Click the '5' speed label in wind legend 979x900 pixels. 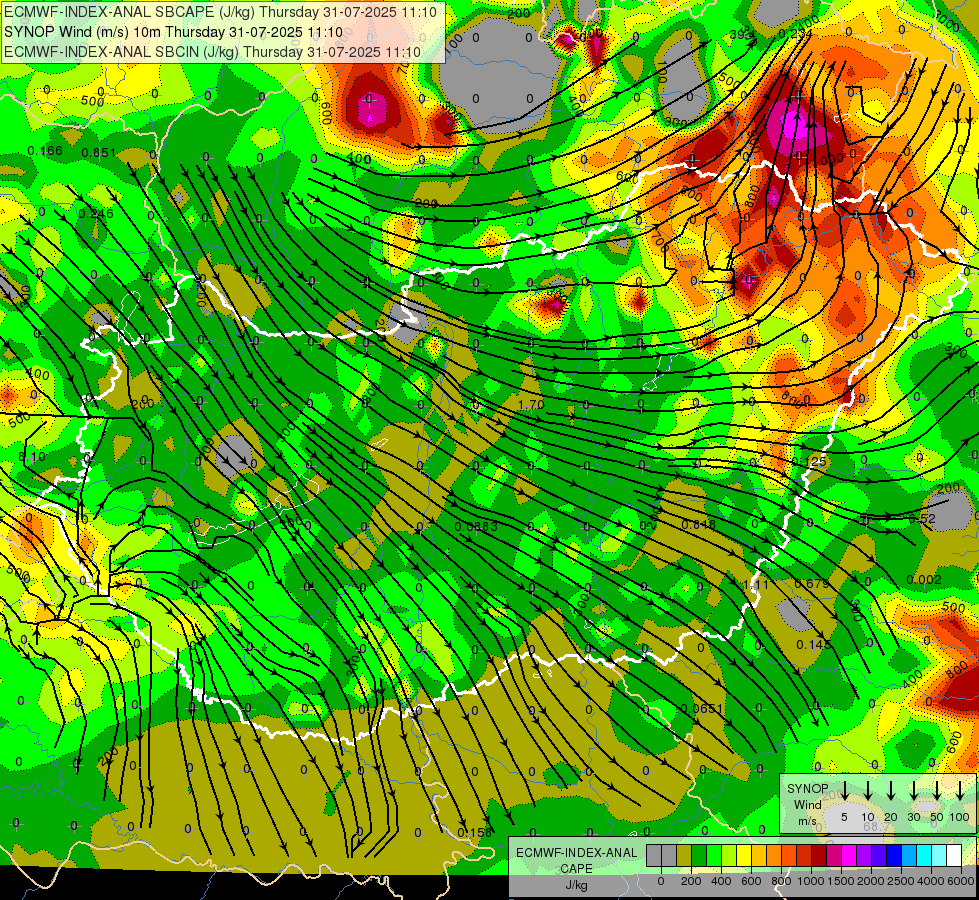(x=844, y=817)
